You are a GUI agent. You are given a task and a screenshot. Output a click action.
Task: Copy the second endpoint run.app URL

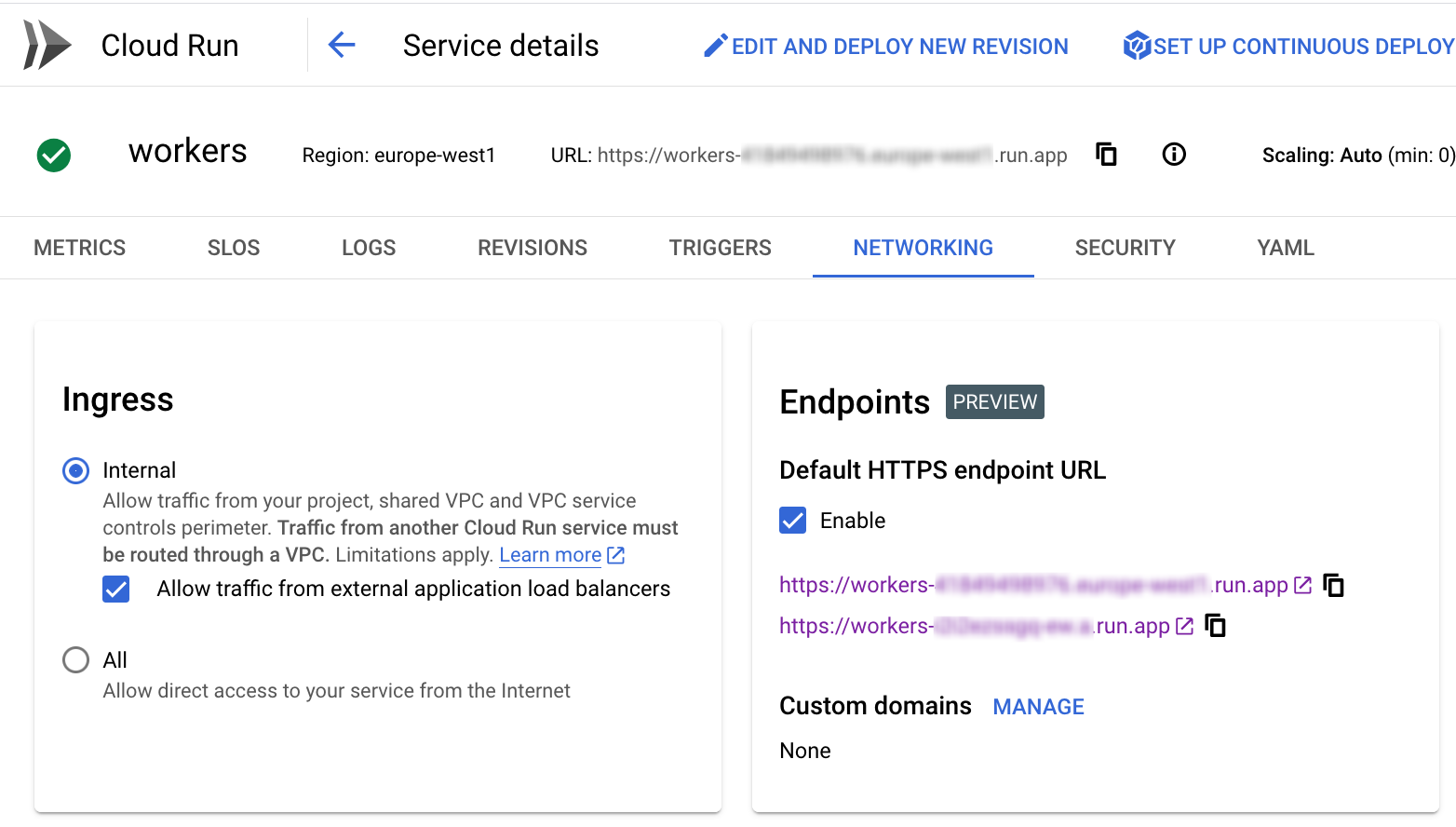[1216, 626]
